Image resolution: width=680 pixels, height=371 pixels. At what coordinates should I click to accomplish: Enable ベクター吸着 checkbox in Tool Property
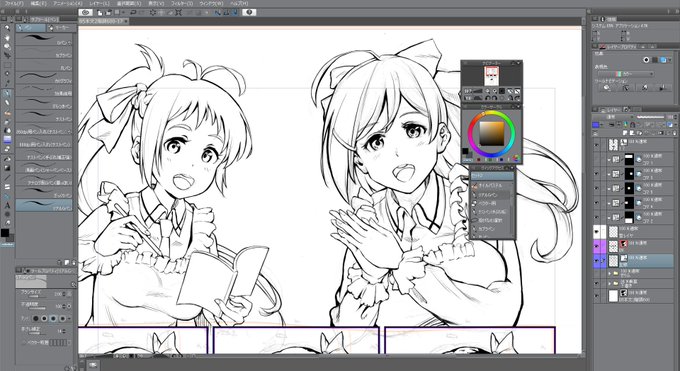point(24,342)
